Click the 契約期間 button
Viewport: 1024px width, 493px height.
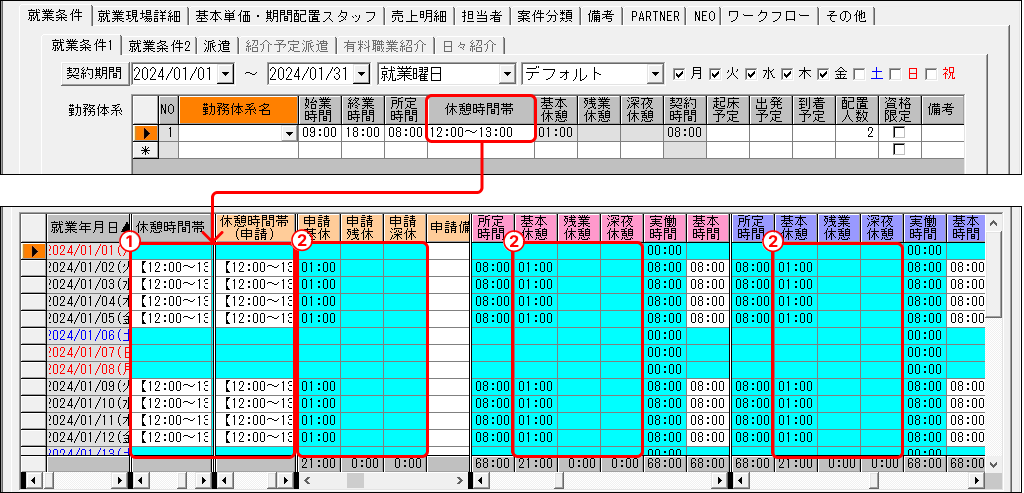(94, 74)
